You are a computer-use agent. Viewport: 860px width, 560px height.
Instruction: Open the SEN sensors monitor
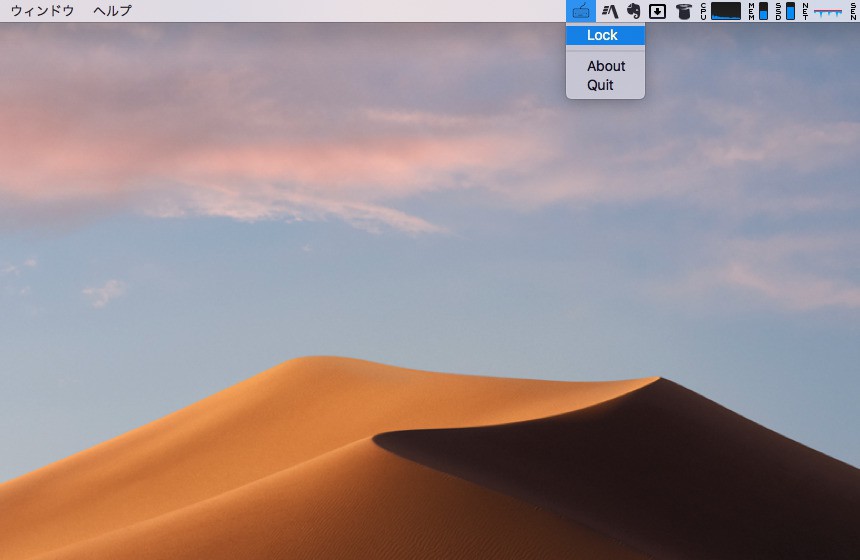[x=854, y=11]
